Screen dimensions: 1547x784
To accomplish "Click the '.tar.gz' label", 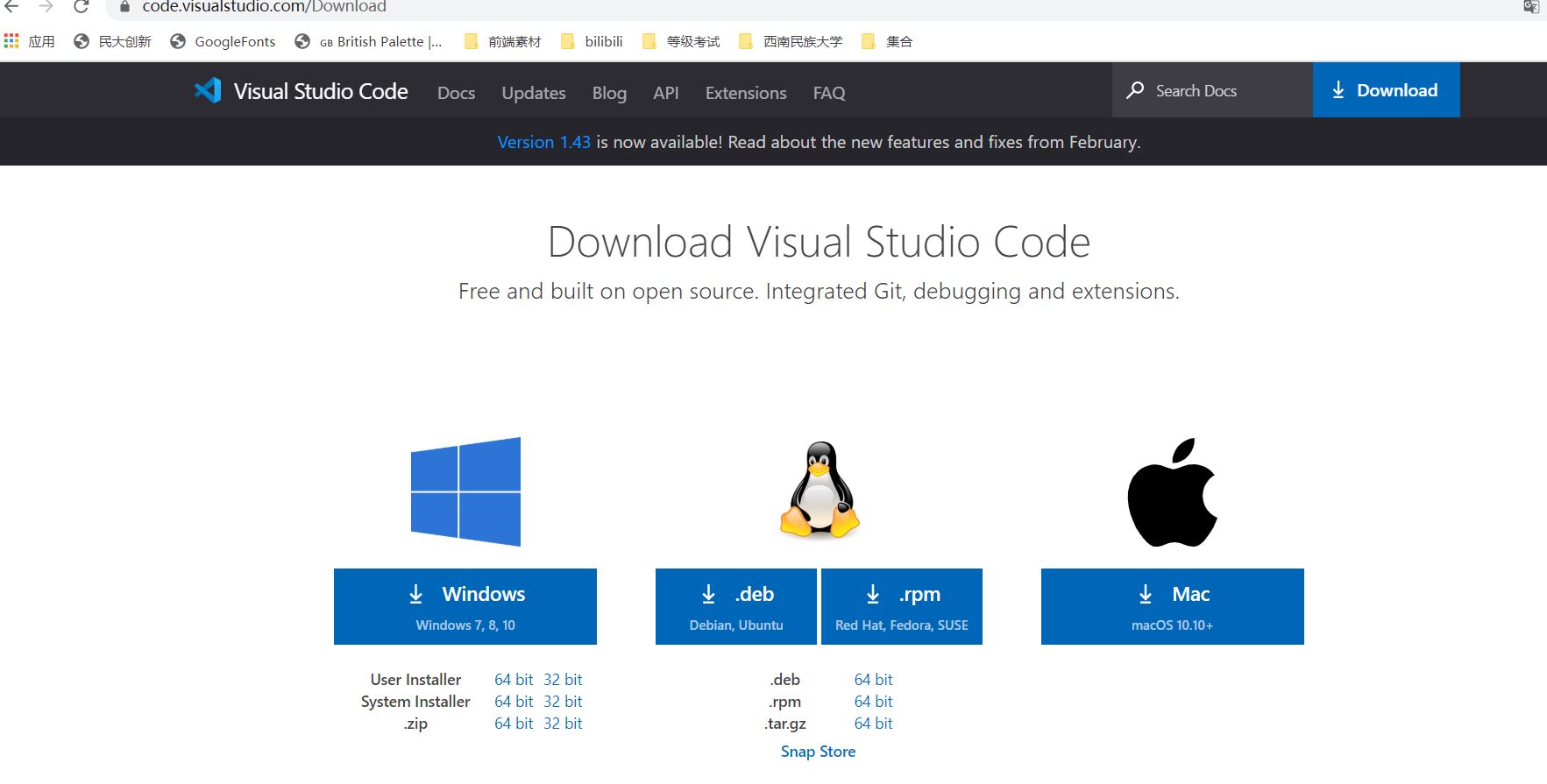I will (x=785, y=724).
